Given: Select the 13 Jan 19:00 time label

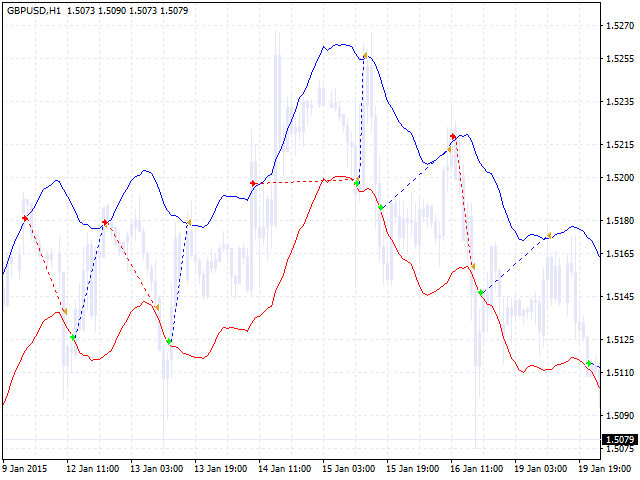Looking at the screenshot, I should coord(220,469).
